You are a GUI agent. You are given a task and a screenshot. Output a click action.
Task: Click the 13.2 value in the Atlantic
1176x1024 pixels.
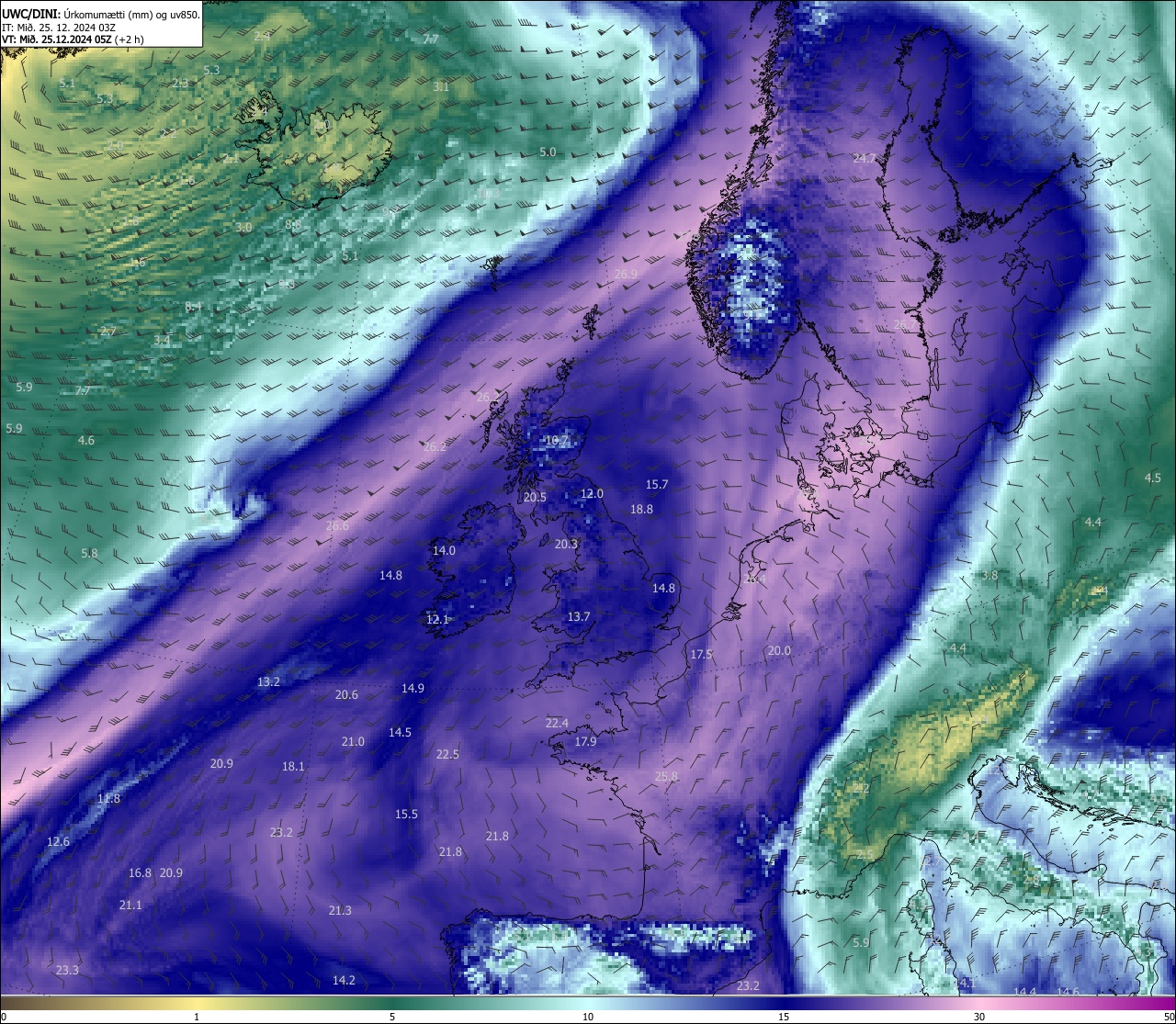coord(268,681)
